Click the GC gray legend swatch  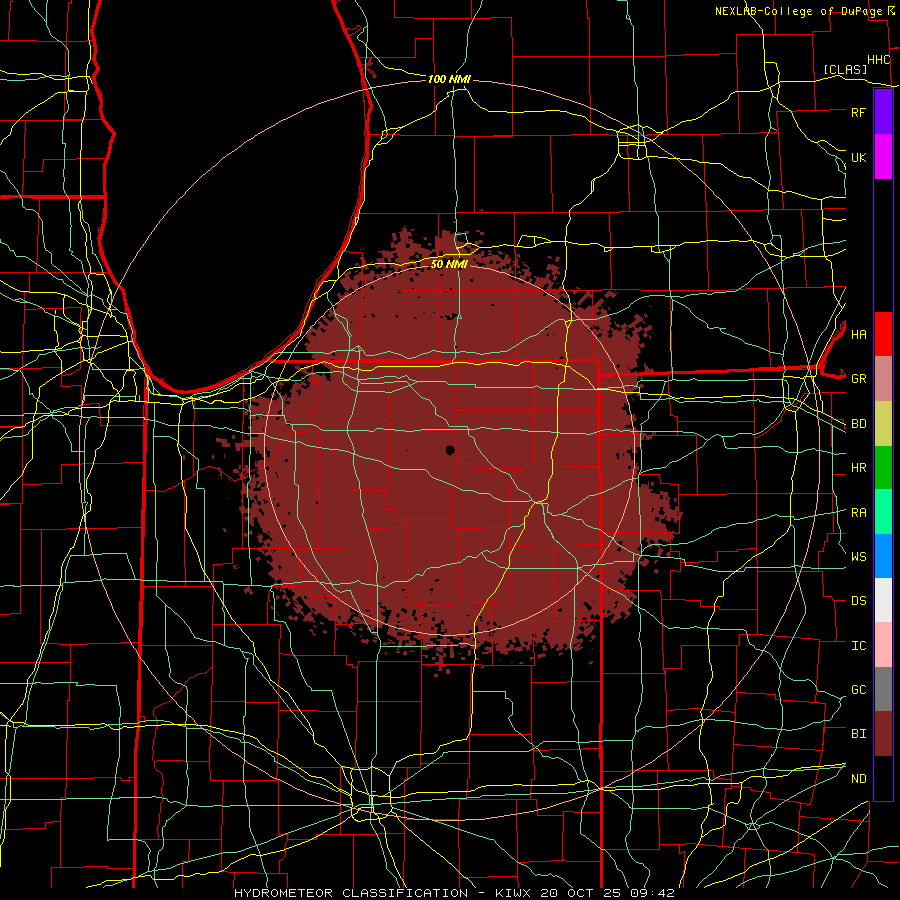click(x=883, y=689)
